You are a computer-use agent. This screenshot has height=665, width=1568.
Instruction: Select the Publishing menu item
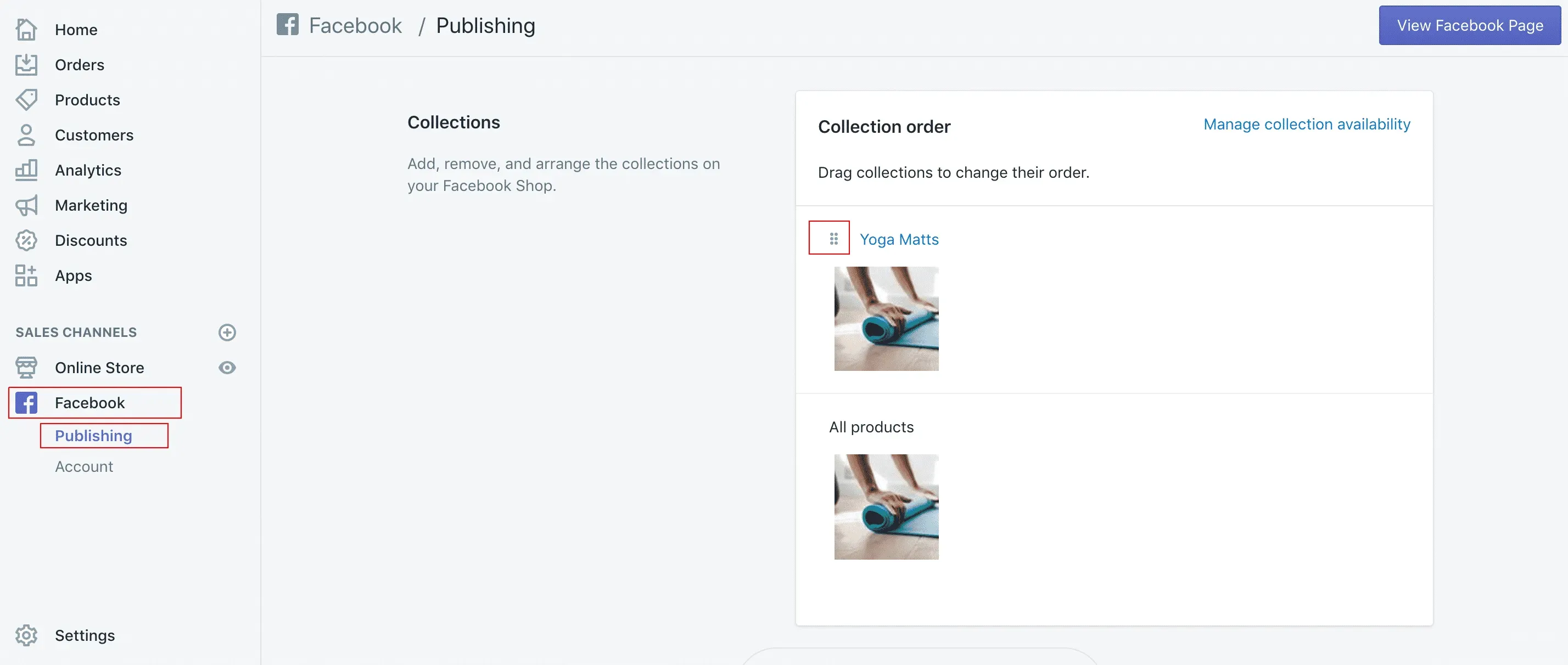(x=93, y=436)
